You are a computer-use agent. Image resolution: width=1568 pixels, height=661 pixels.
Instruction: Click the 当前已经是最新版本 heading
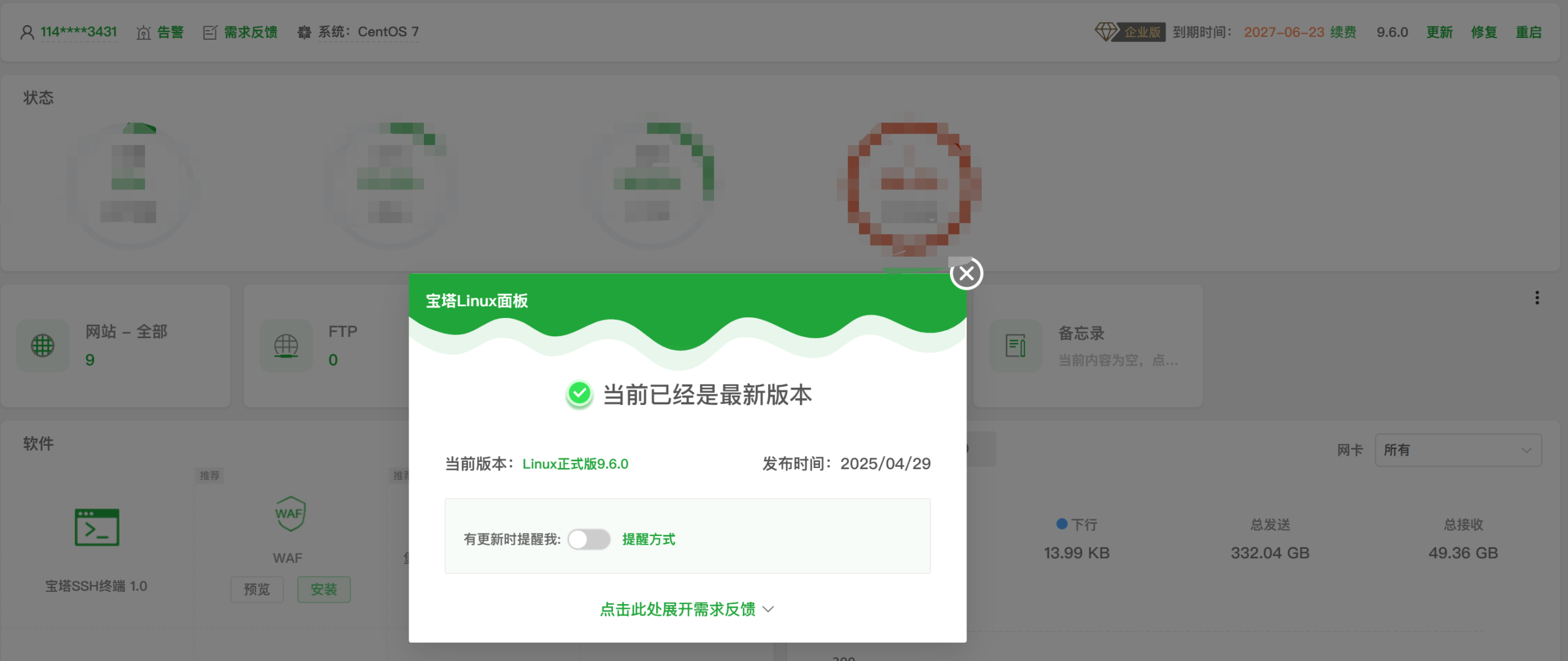(707, 395)
